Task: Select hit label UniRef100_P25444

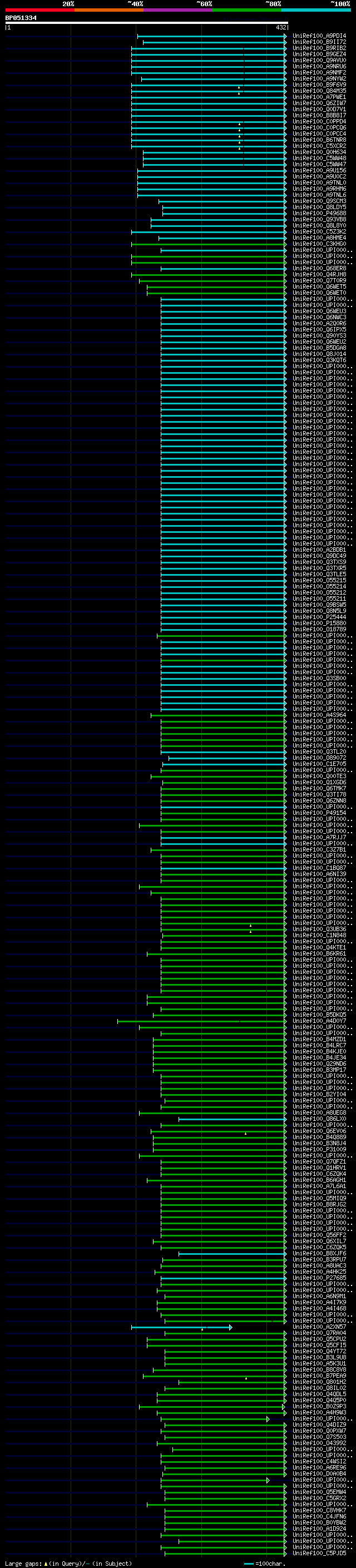Action: pos(319,617)
